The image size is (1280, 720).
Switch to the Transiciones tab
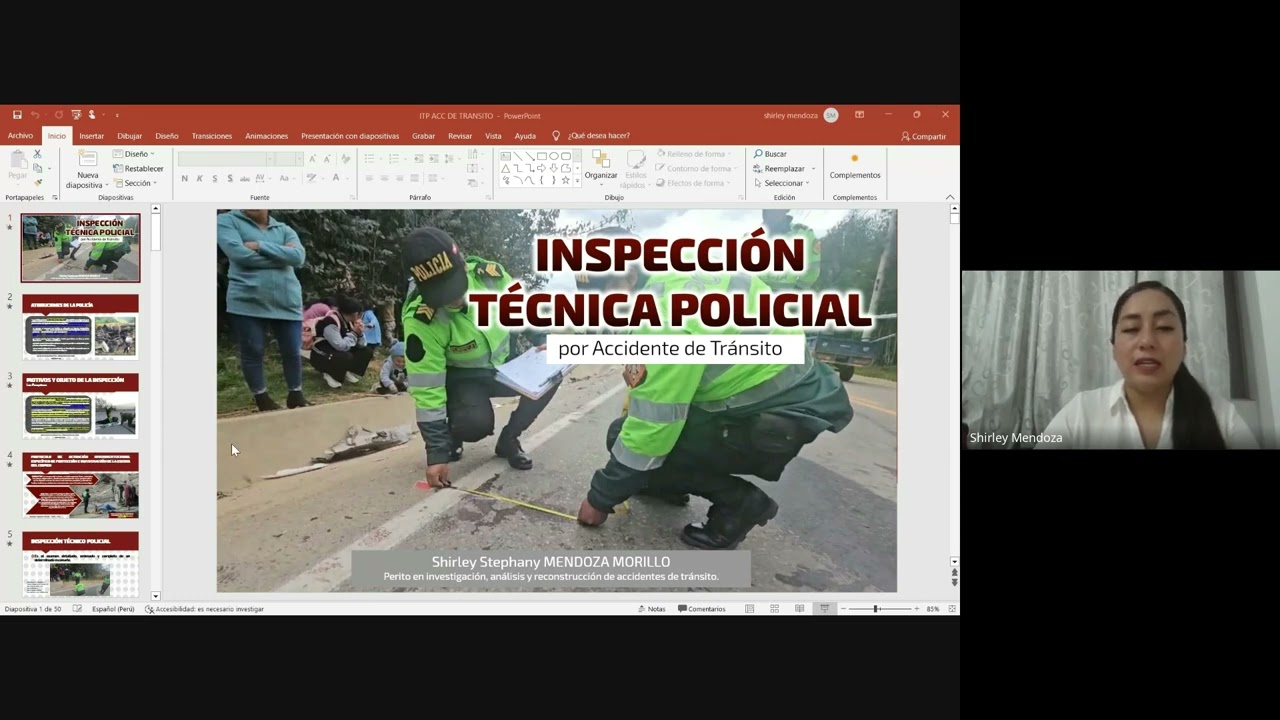(x=212, y=136)
